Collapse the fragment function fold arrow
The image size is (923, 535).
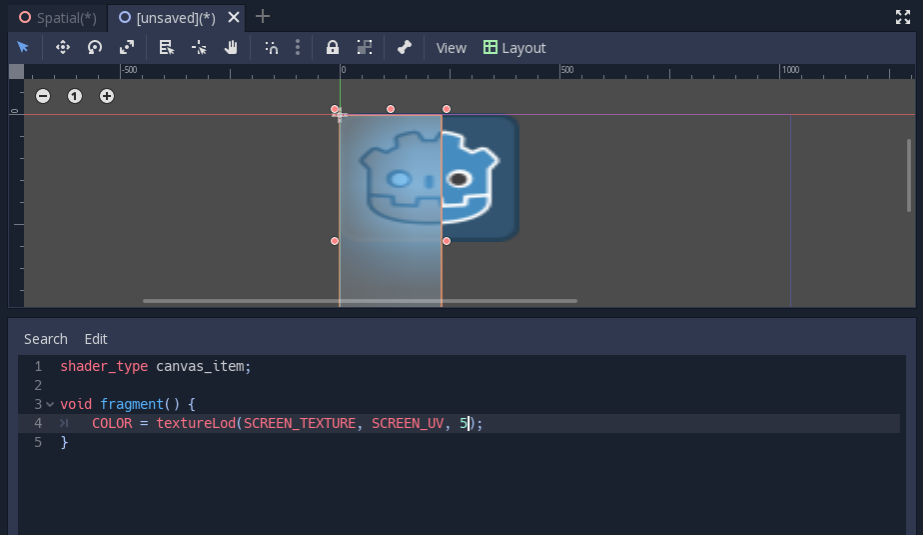(x=50, y=404)
